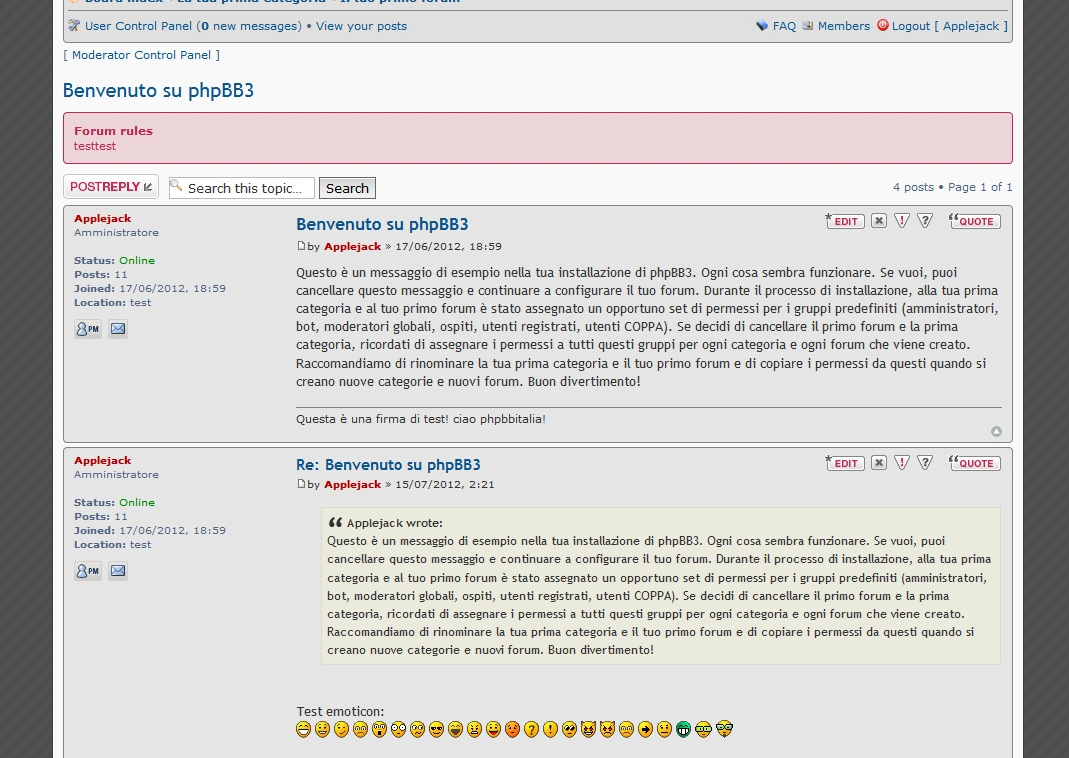1069x758 pixels.
Task: Open 'View your posts' link
Action: pyautogui.click(x=361, y=26)
